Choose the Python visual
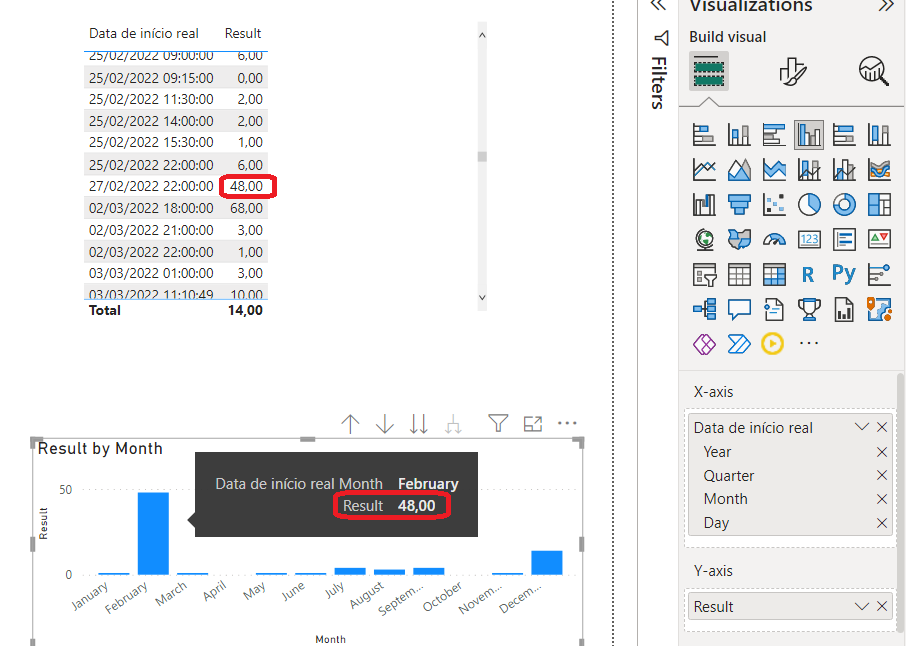Image resolution: width=906 pixels, height=646 pixels. pyautogui.click(x=844, y=273)
